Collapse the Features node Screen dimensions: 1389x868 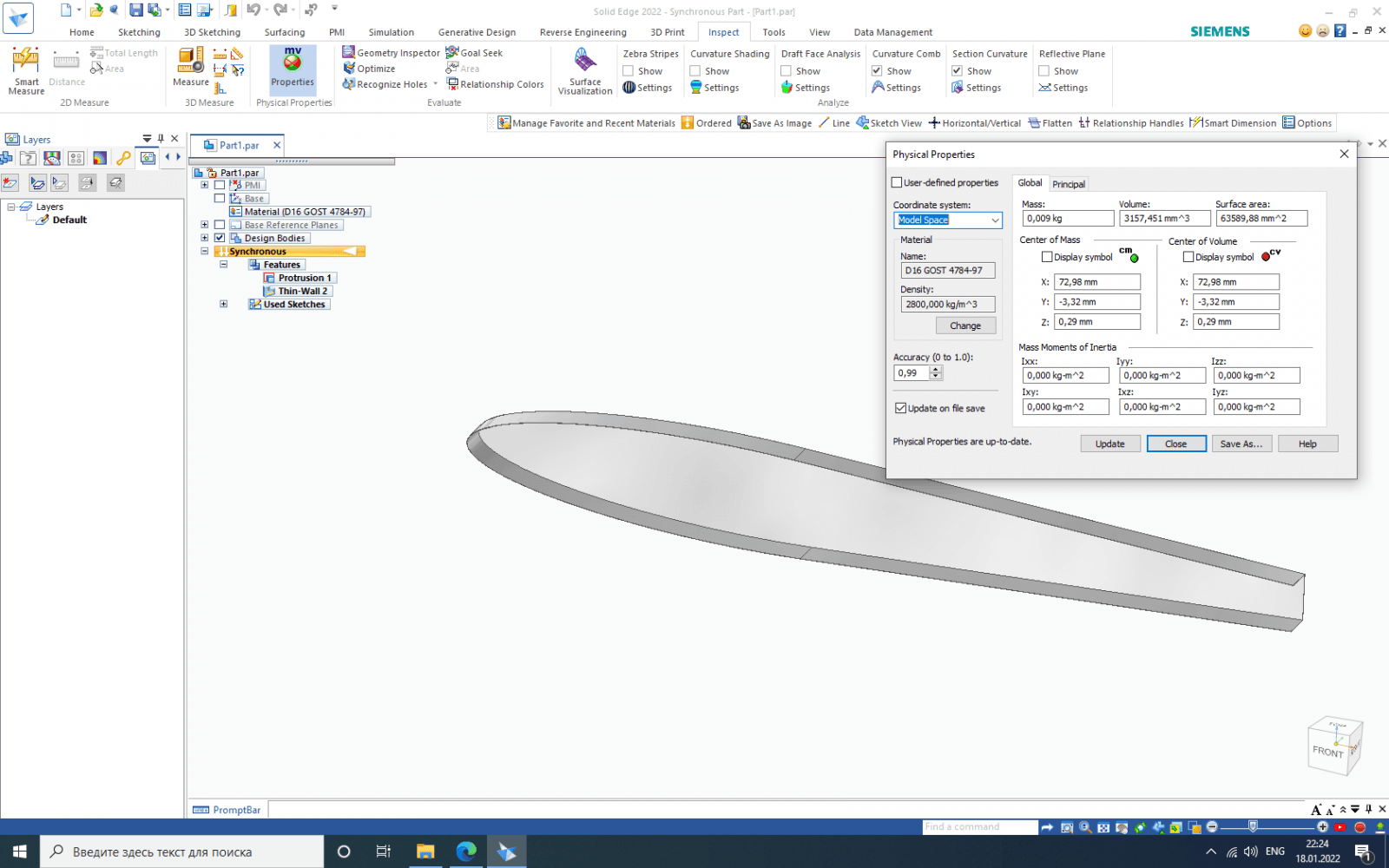[224, 265]
